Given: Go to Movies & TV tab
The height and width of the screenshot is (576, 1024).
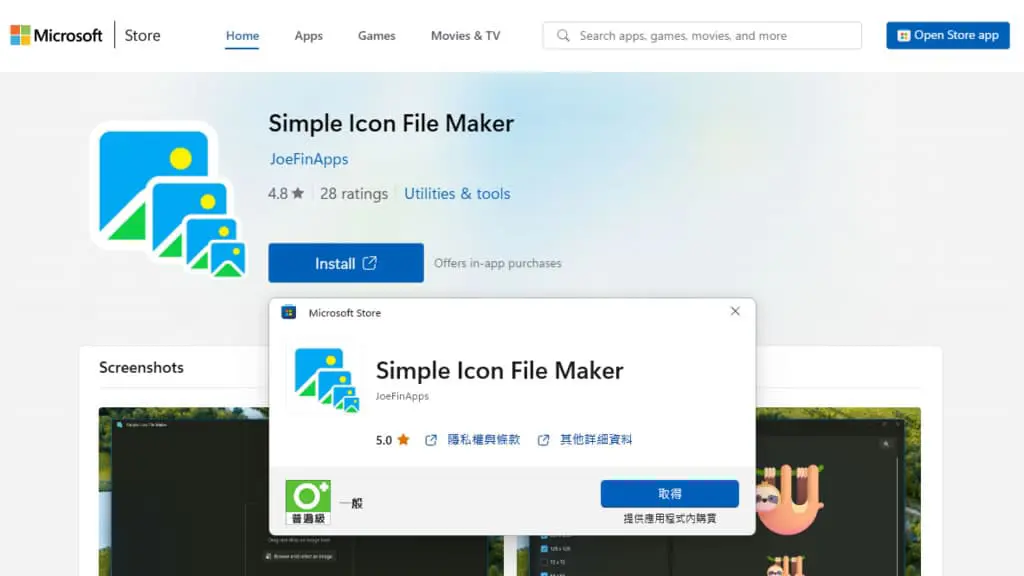Looking at the screenshot, I should [465, 36].
